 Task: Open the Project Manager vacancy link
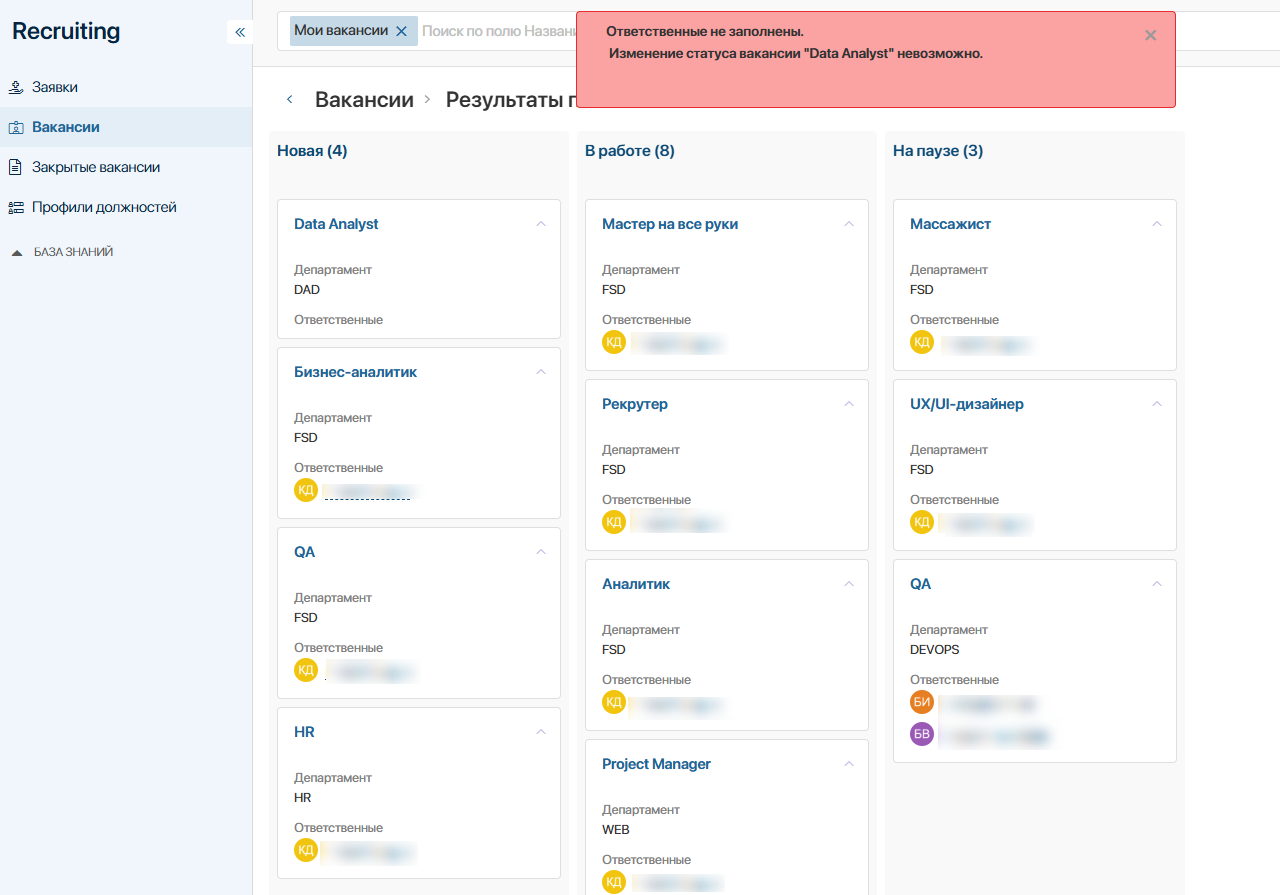(x=656, y=764)
